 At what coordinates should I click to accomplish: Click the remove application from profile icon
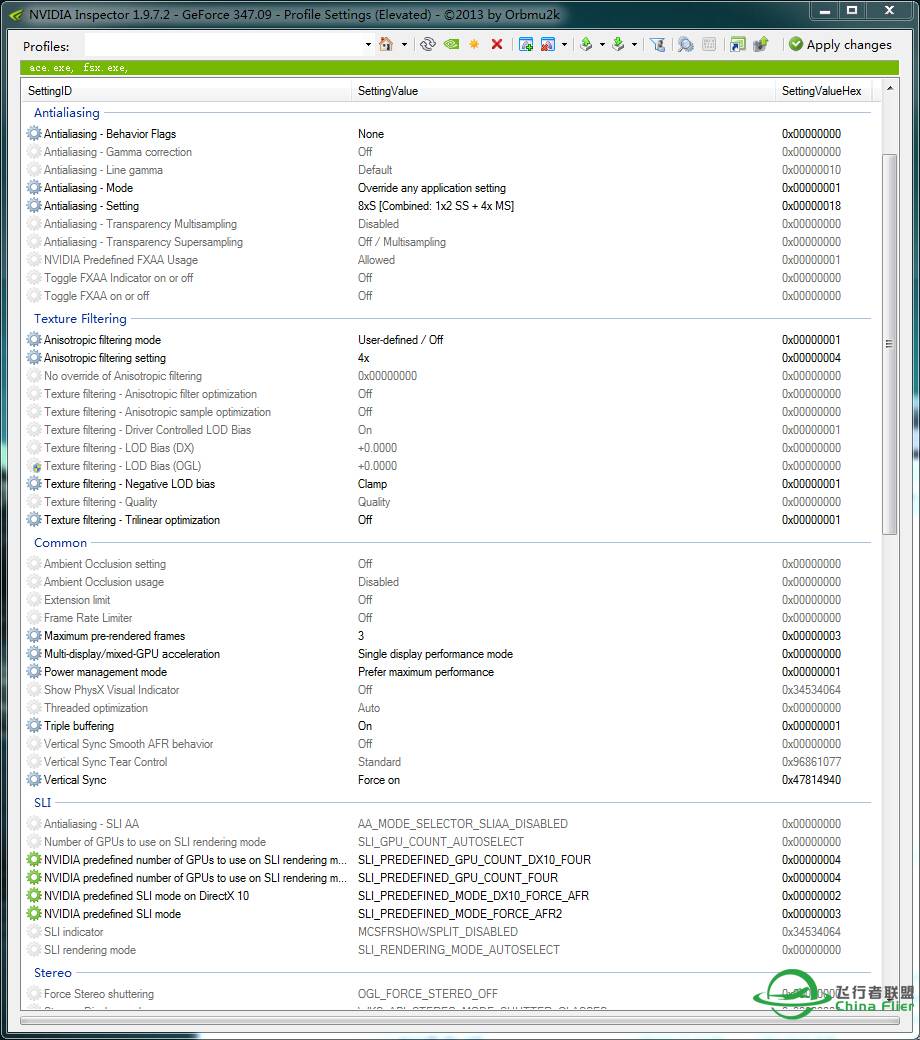point(547,44)
